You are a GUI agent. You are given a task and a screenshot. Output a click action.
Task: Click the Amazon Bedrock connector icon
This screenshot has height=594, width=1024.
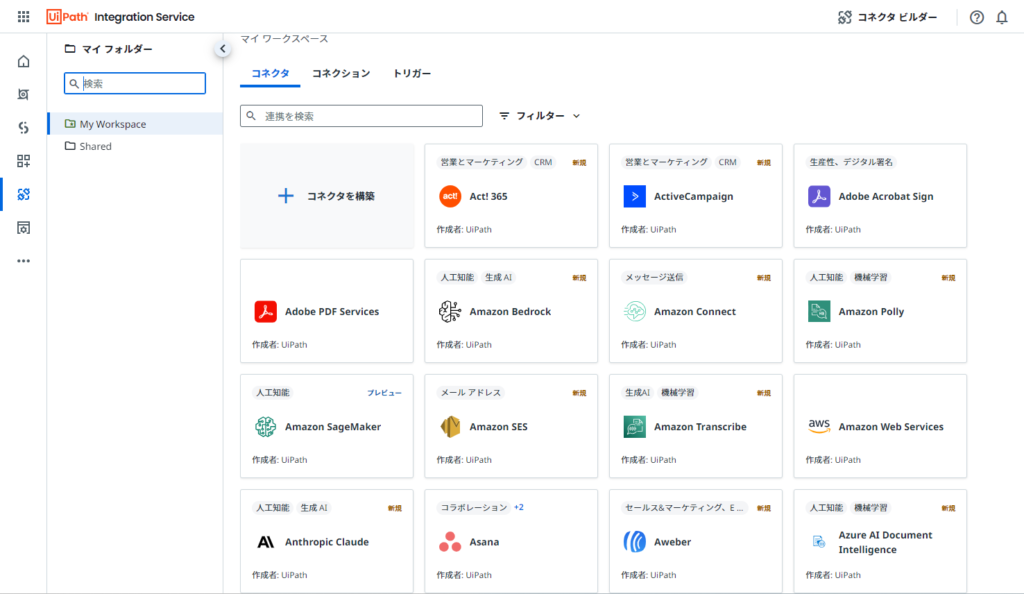point(450,312)
